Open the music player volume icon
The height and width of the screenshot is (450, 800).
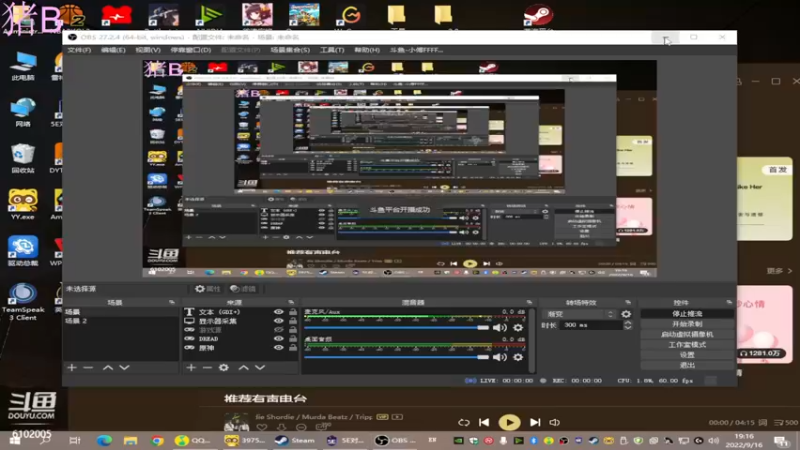(555, 422)
